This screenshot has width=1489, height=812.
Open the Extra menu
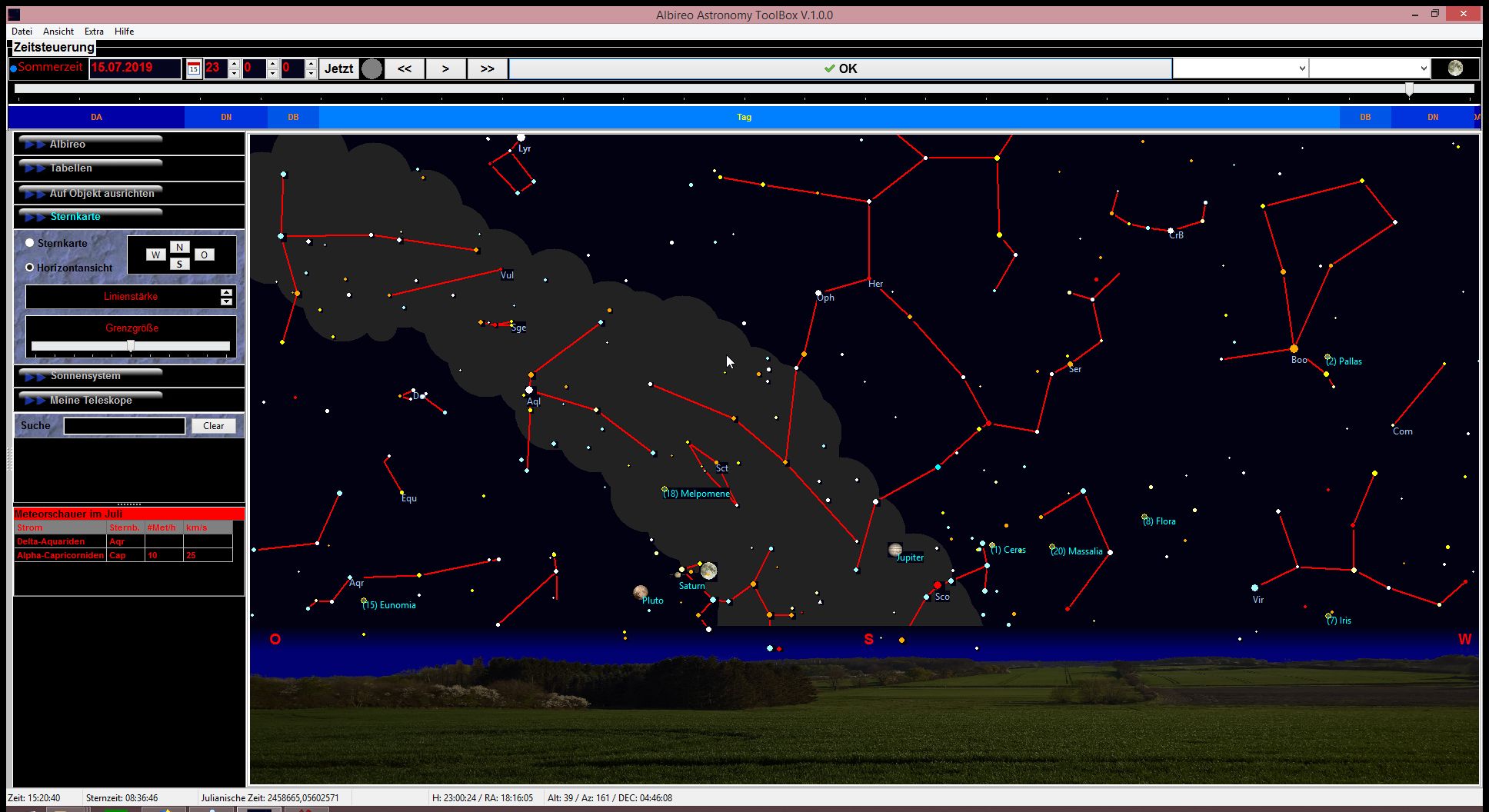tap(94, 32)
